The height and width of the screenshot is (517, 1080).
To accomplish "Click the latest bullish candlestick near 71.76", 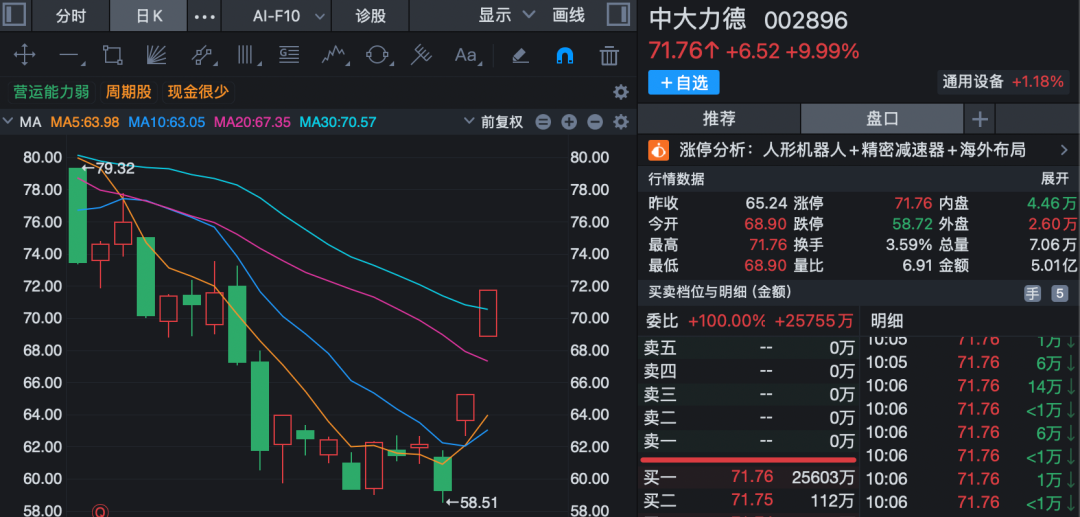I will click(x=488, y=313).
